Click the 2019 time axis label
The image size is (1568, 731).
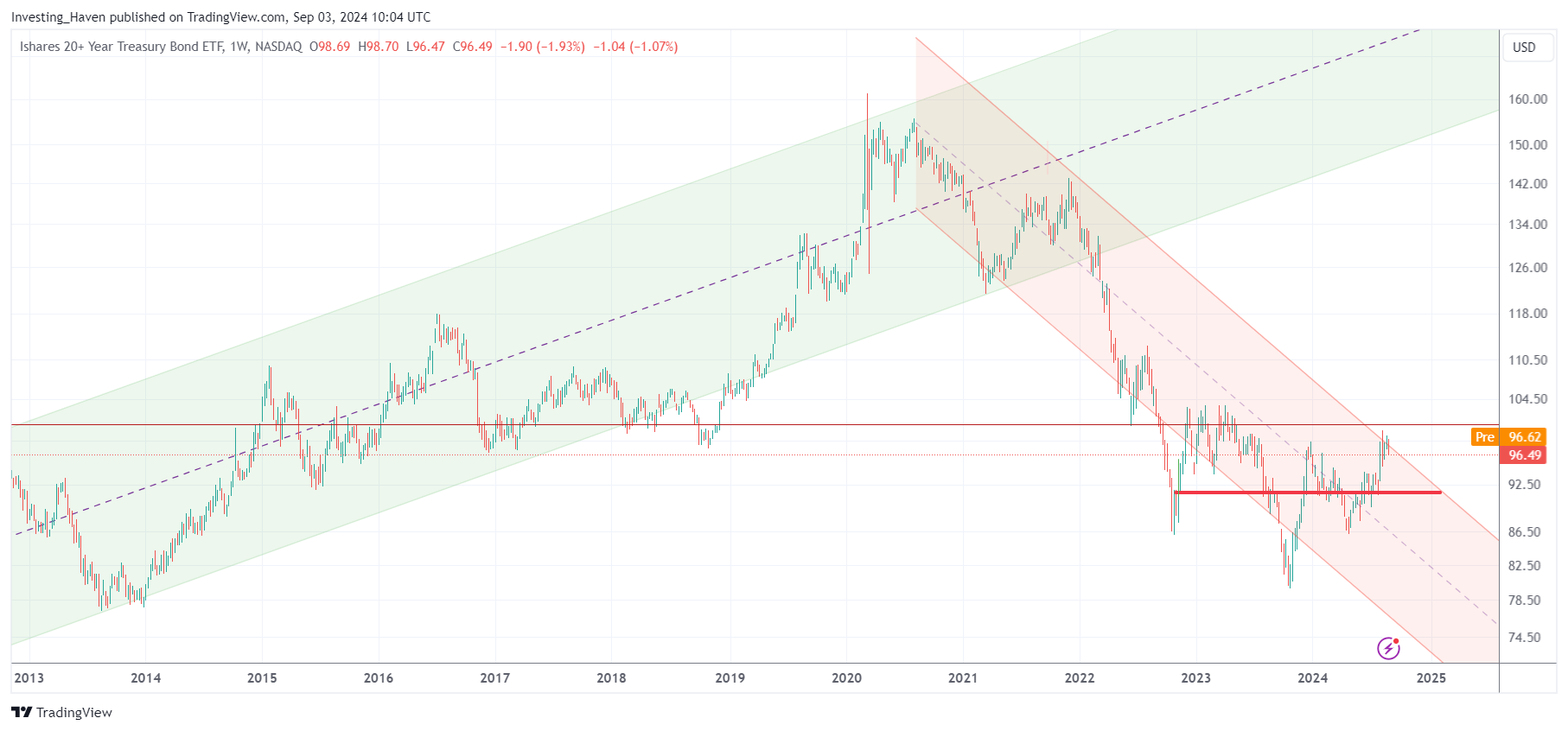pos(730,678)
